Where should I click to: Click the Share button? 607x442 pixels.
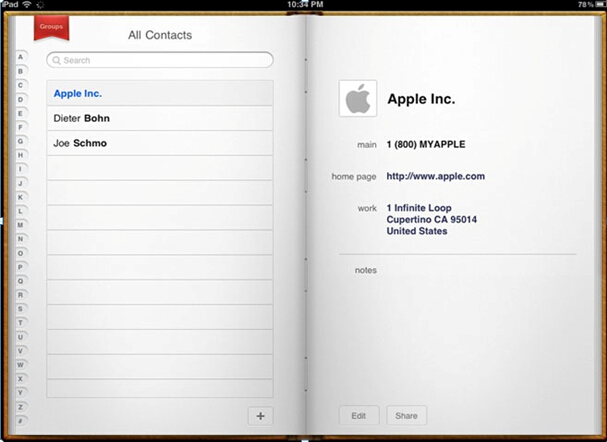[406, 416]
